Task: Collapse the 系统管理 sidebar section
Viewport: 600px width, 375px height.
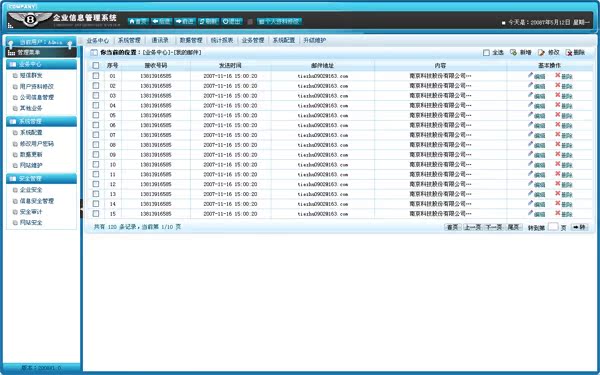Action: [x=41, y=121]
